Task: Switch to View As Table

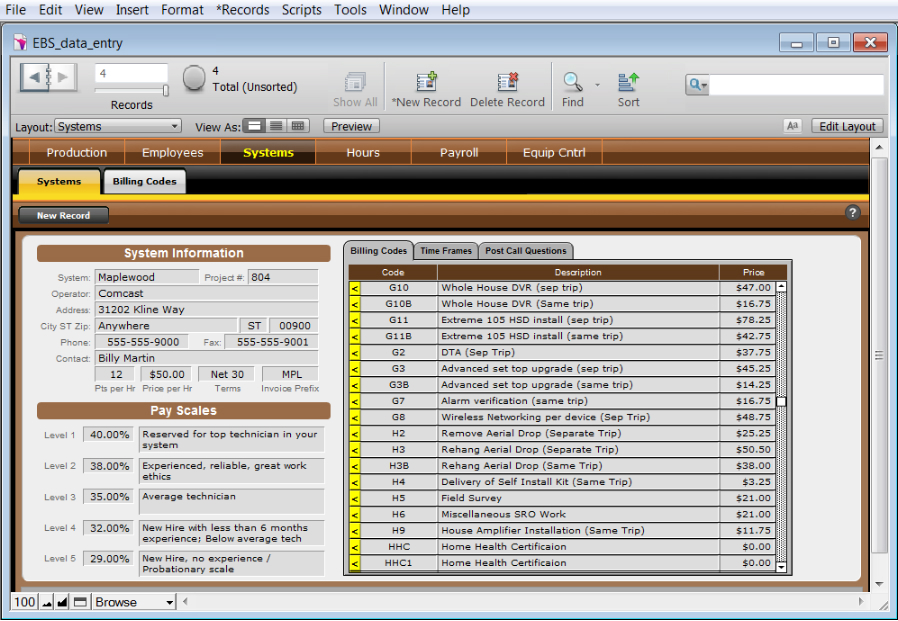Action: 299,127
